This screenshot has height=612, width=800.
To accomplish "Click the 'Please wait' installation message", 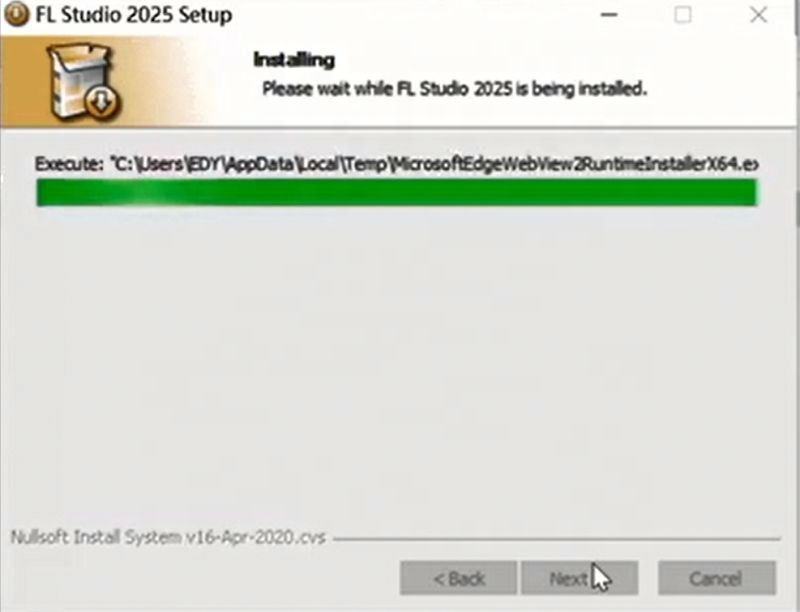I will coord(455,89).
